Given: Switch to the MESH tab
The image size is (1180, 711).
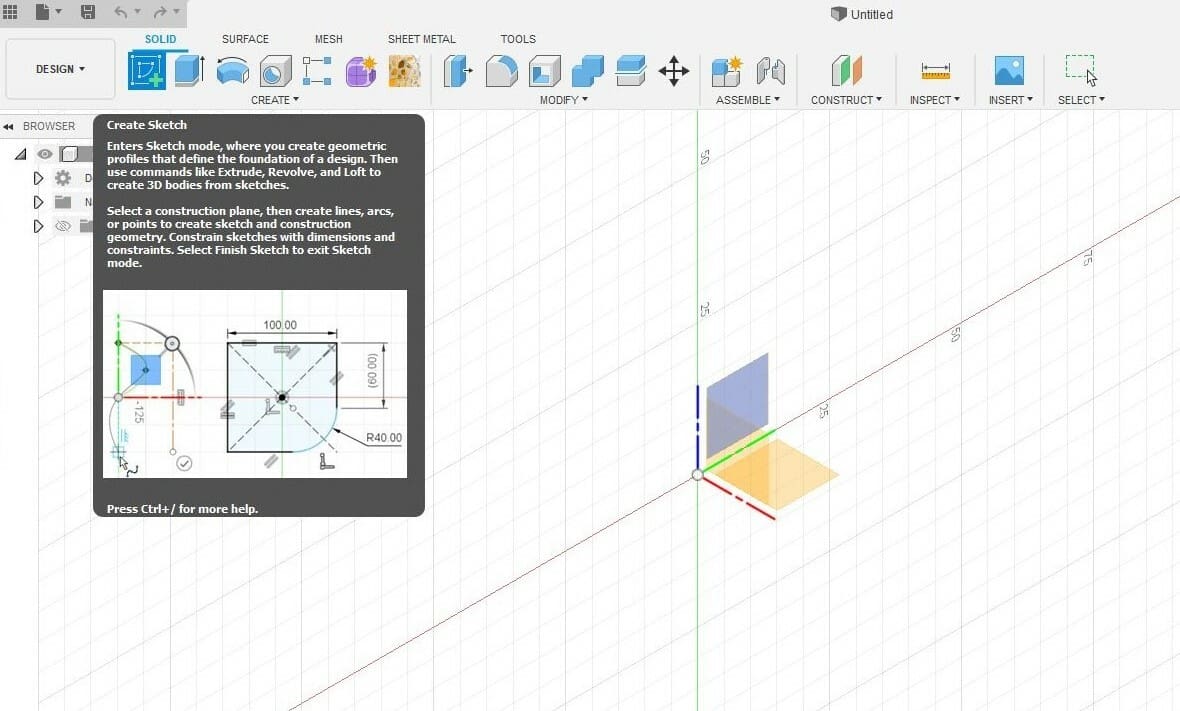Looking at the screenshot, I should pyautogui.click(x=328, y=39).
